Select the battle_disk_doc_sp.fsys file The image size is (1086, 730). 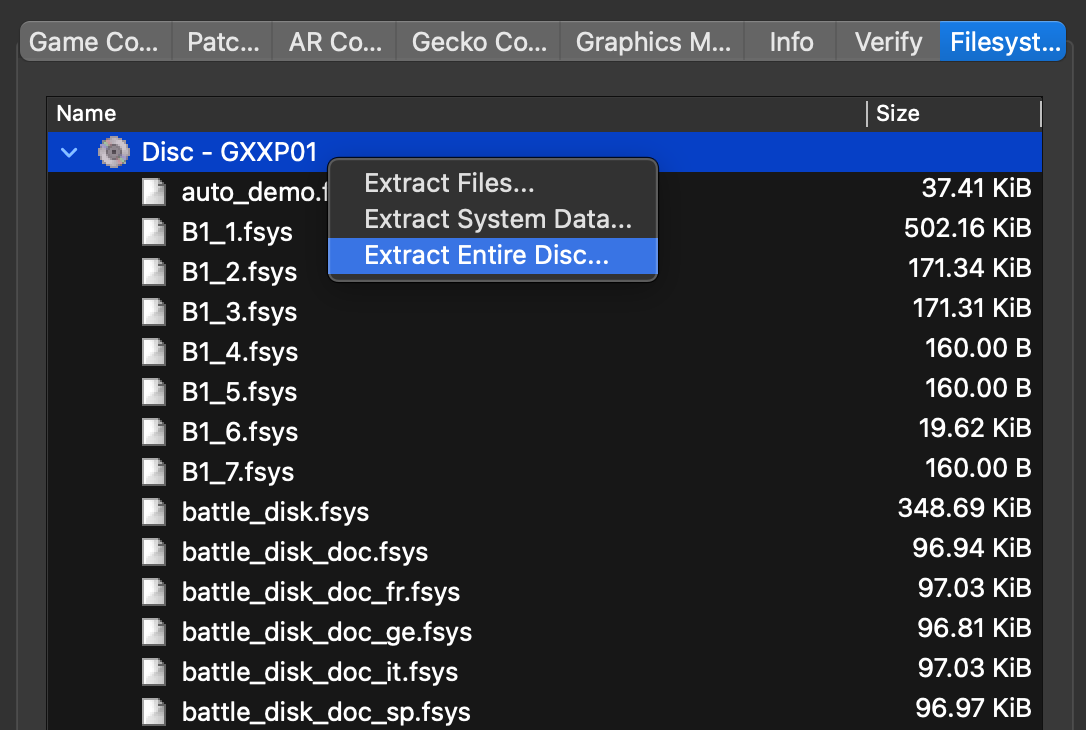[x=326, y=712]
